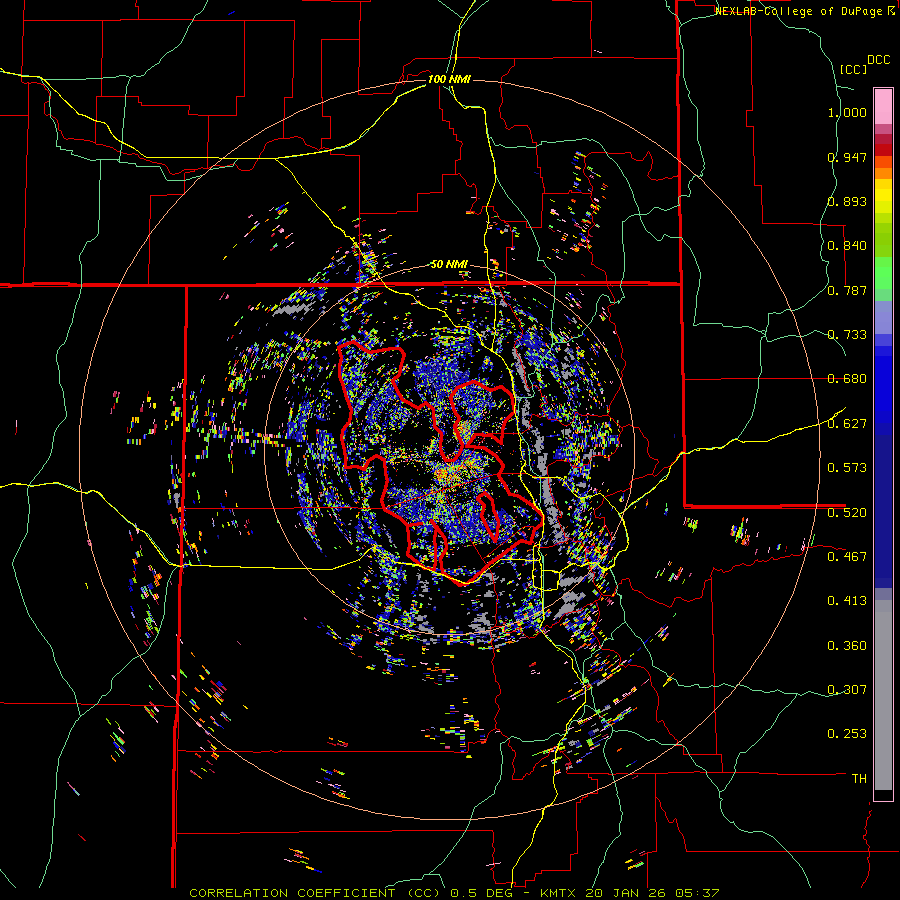Click the 0.573 legend value

point(847,468)
